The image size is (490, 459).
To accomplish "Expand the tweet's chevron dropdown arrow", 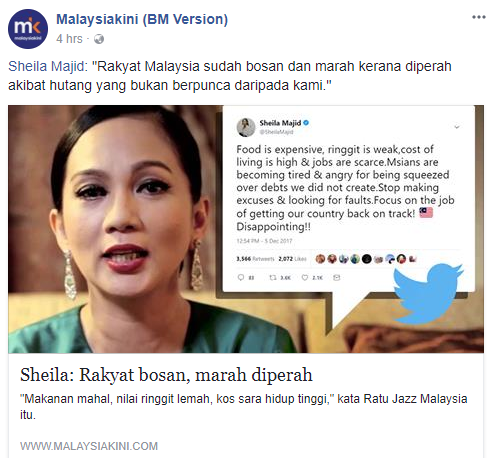I will coord(457,127).
